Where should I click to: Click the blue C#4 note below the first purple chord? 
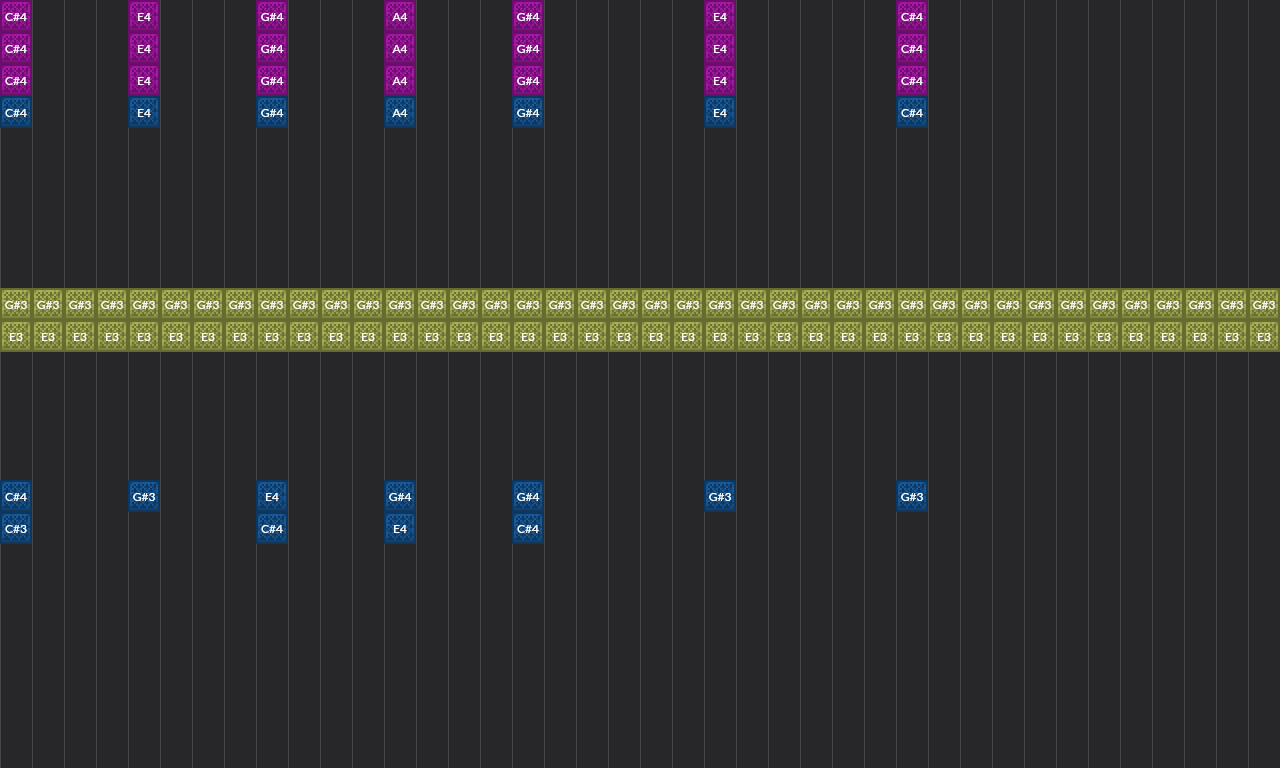pos(15,113)
